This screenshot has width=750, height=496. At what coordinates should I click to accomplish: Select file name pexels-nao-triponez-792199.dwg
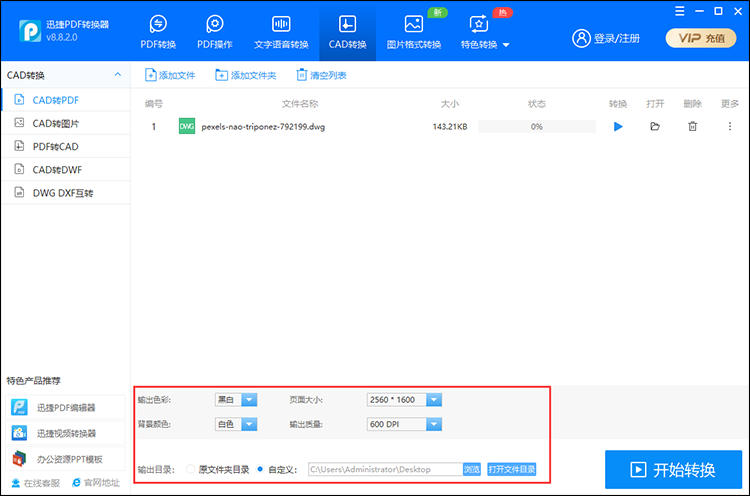263,127
